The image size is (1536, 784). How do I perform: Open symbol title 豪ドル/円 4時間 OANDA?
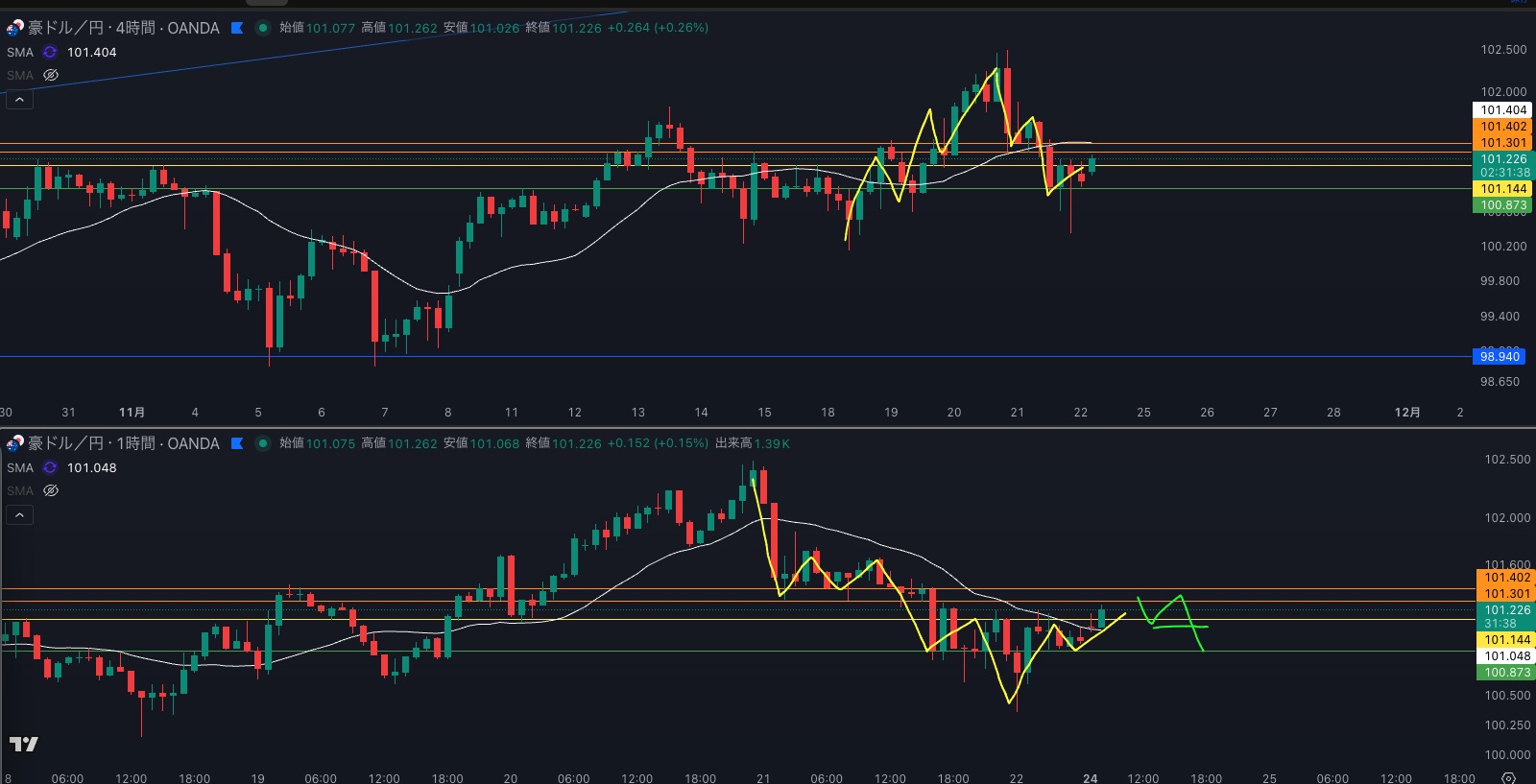pos(124,28)
